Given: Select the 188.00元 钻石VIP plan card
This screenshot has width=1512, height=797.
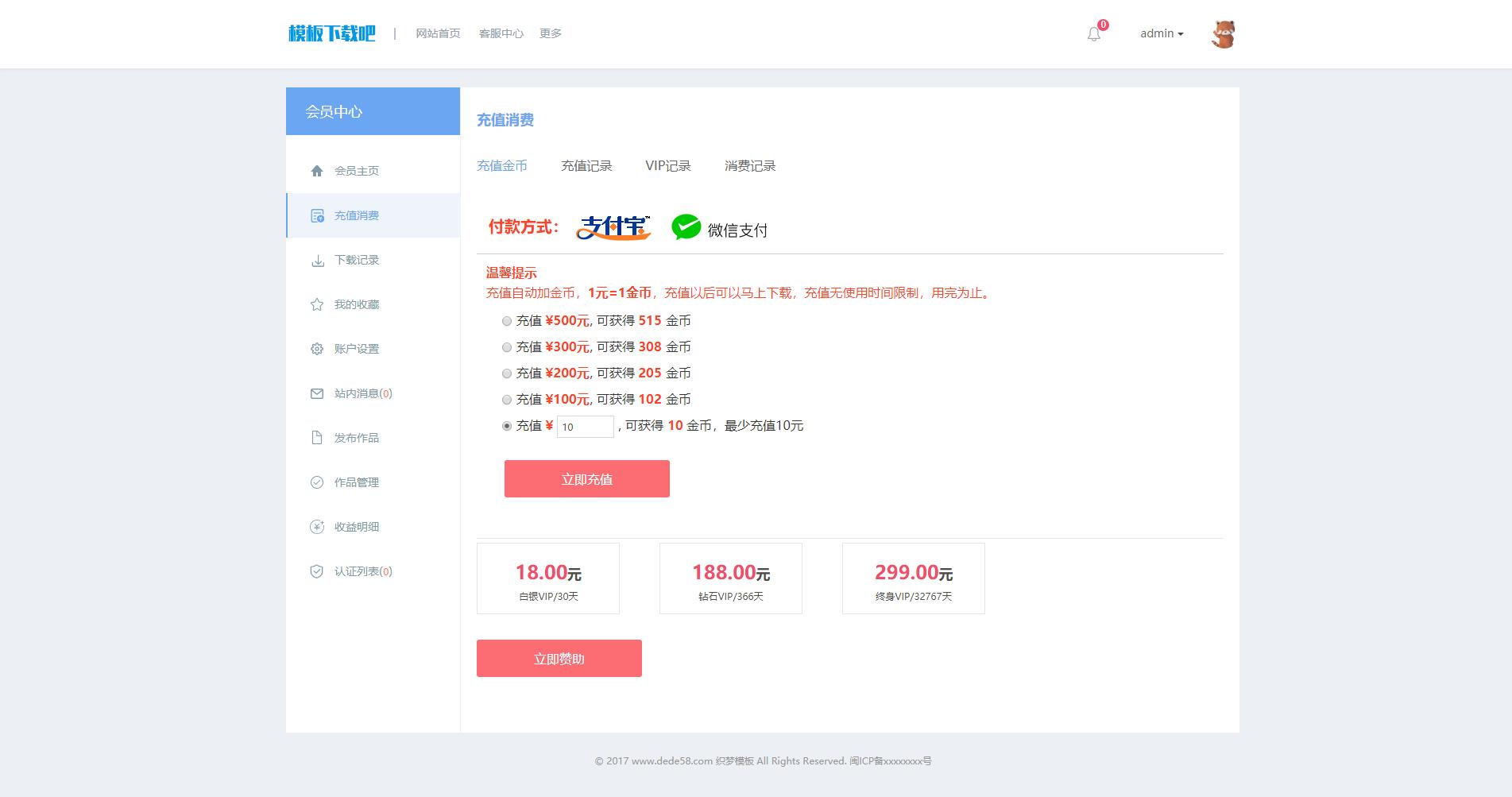Looking at the screenshot, I should (730, 578).
